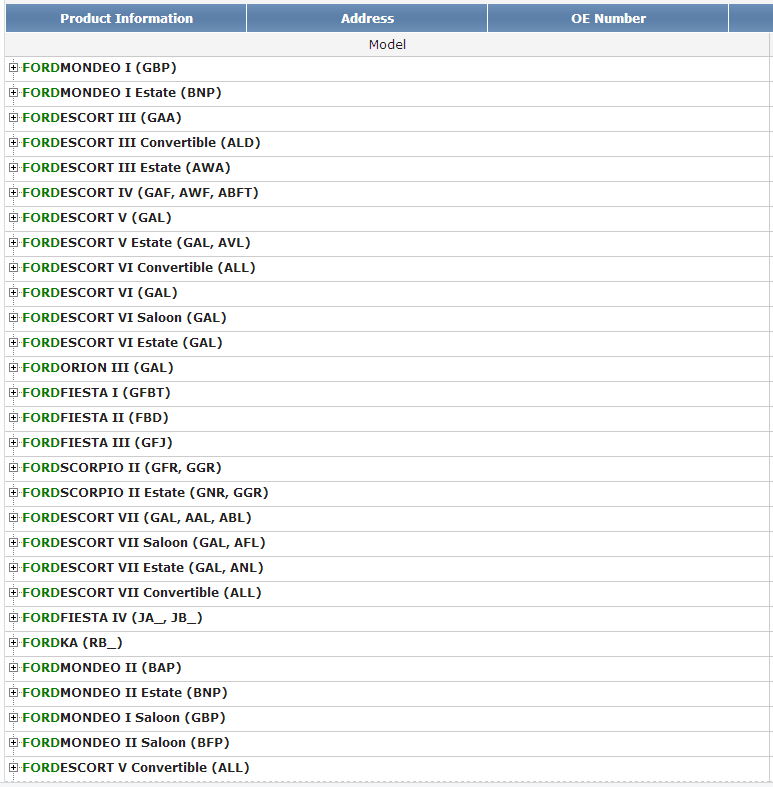Expand FORD FIESTA I (GFBT) row

coord(14,392)
